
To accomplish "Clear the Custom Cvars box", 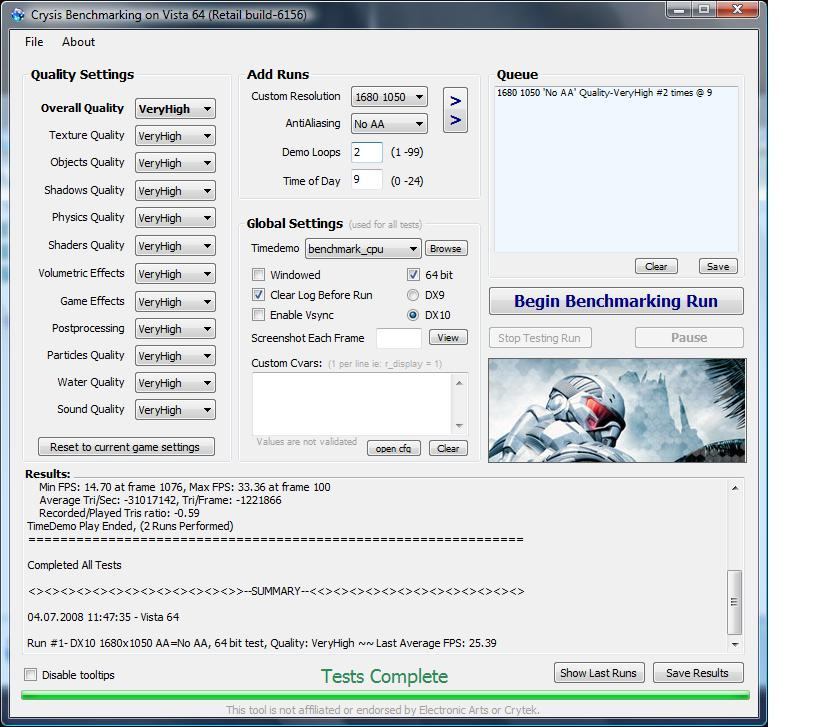I will [x=448, y=448].
